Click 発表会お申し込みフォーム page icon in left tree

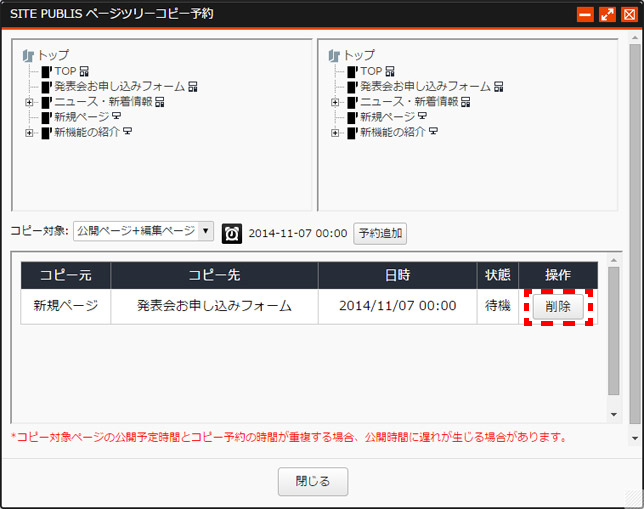tap(46, 87)
